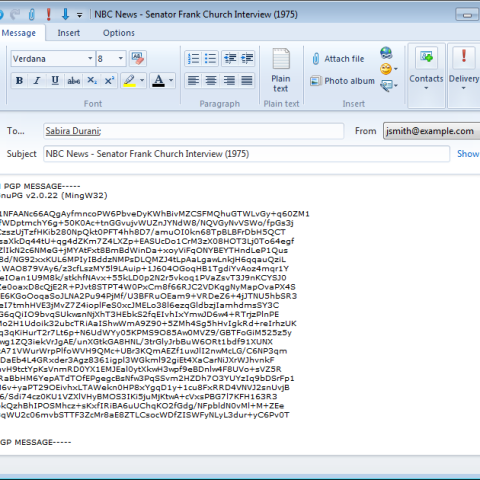
Task: Click Photo album
Action: pos(342,81)
